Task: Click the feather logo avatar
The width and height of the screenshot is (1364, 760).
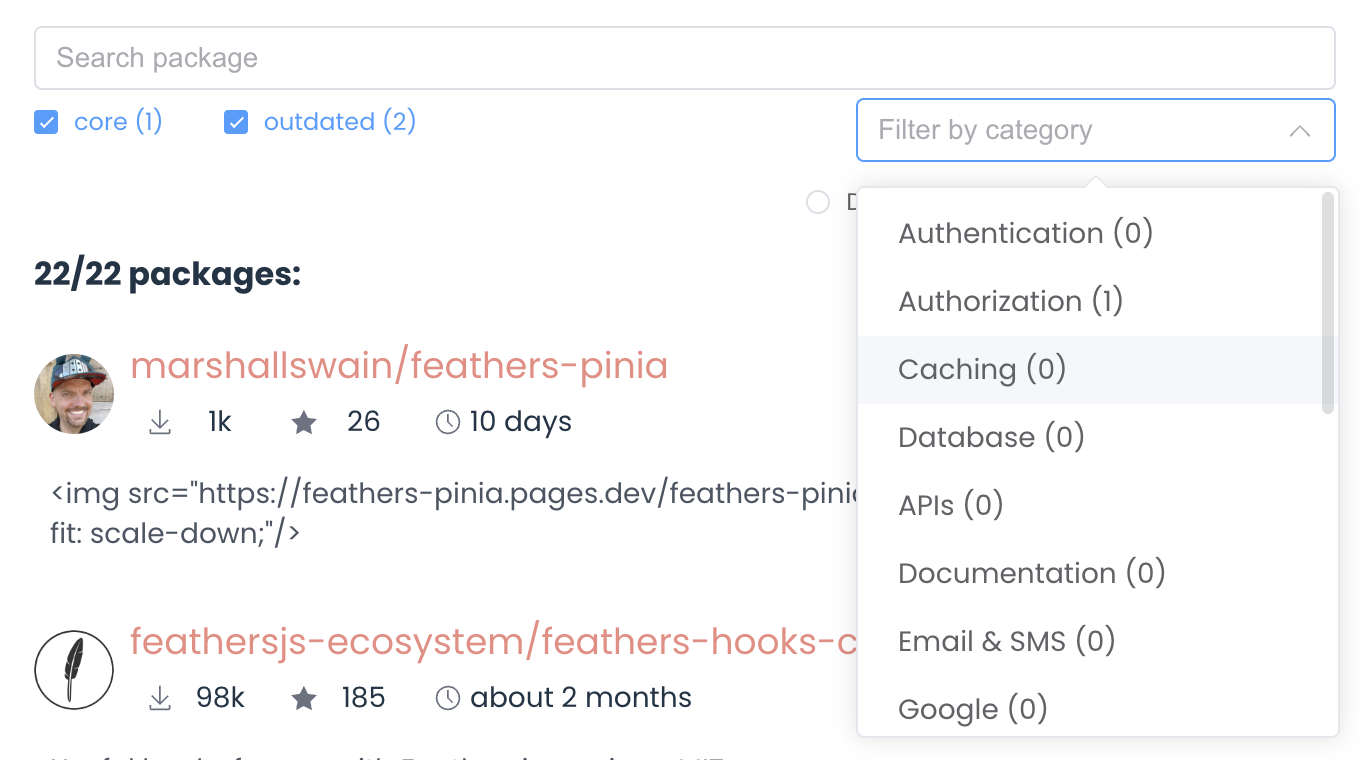Action: pyautogui.click(x=74, y=670)
